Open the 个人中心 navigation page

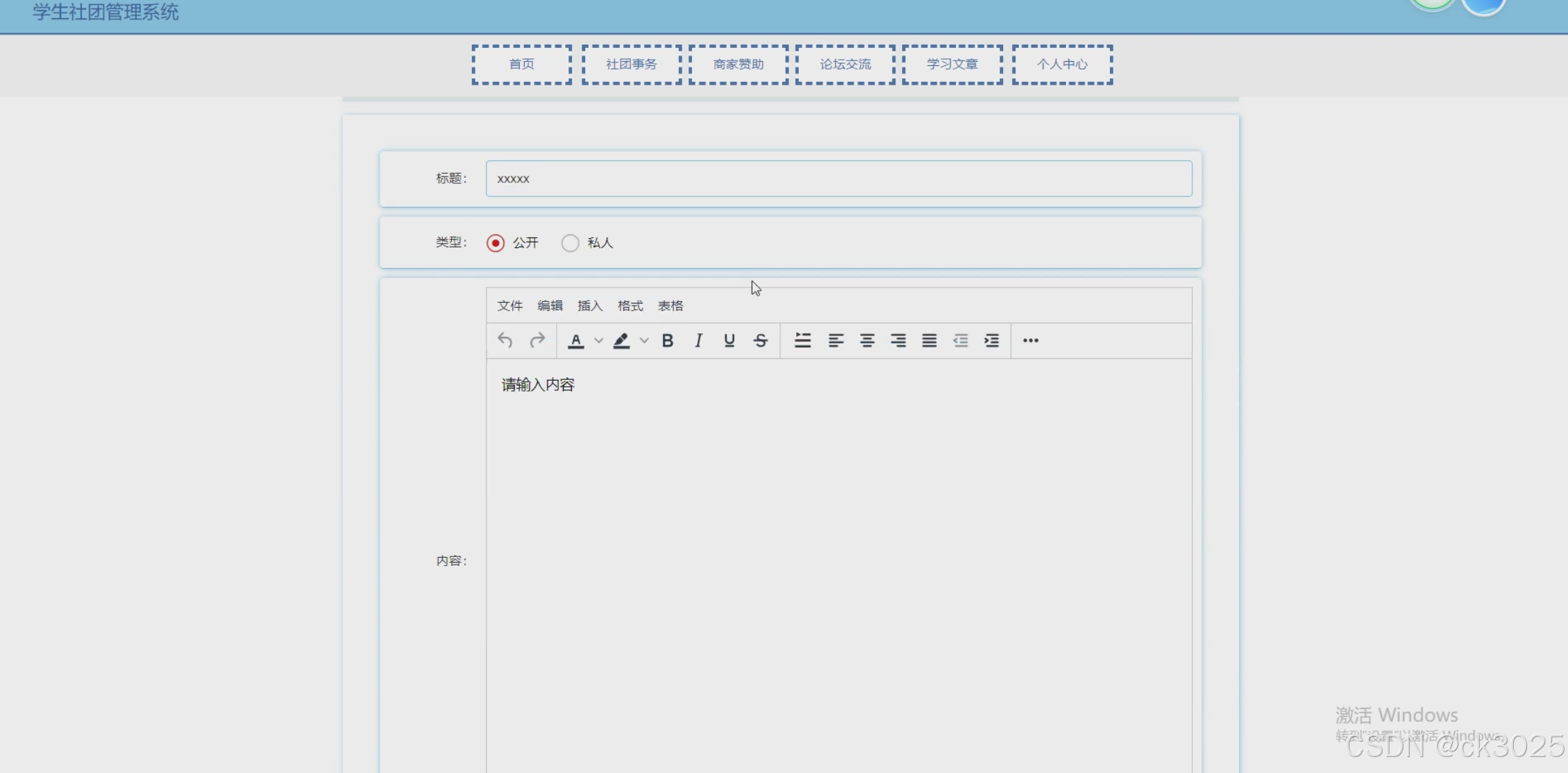[x=1062, y=65]
